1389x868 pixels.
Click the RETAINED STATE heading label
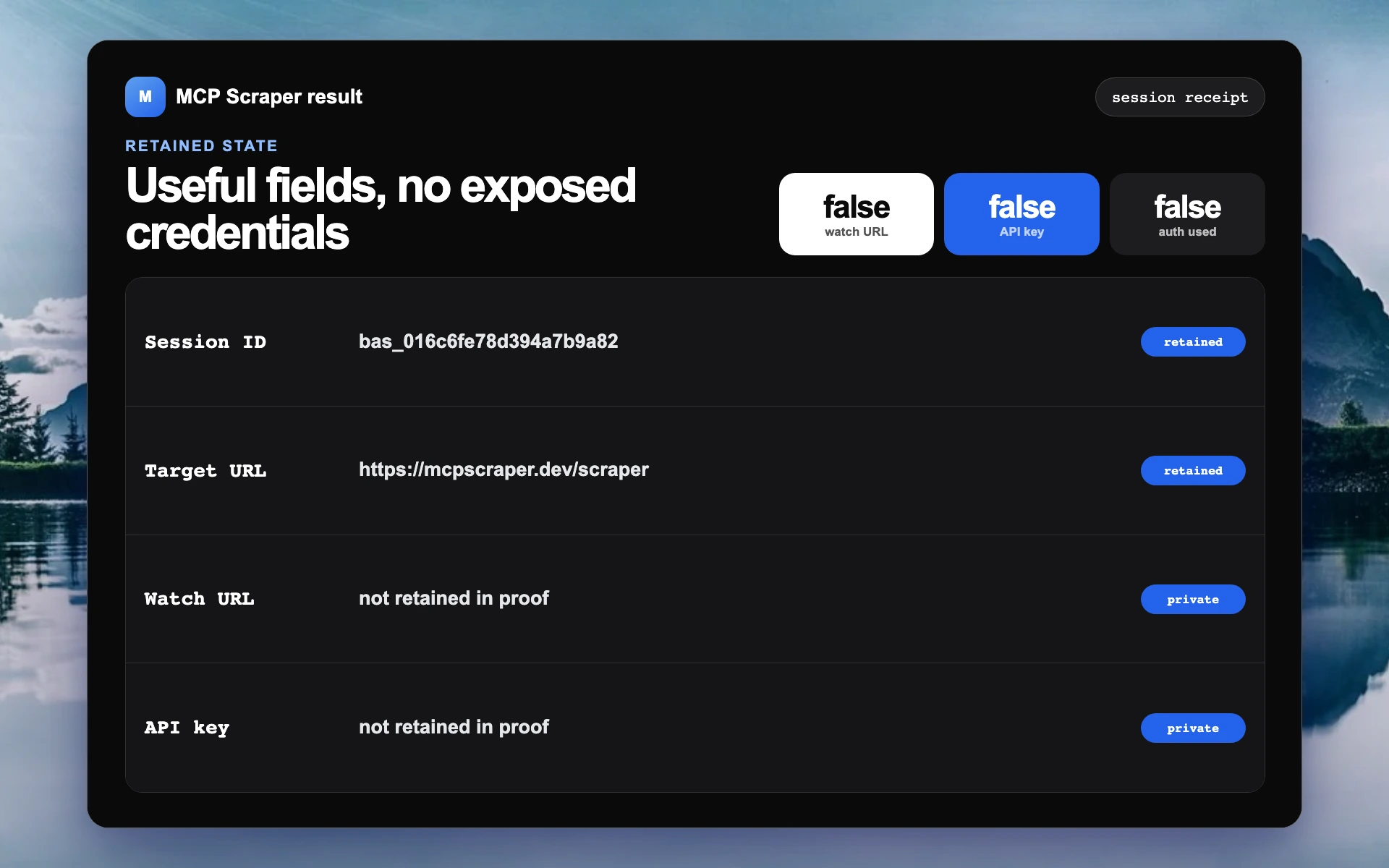(x=201, y=146)
